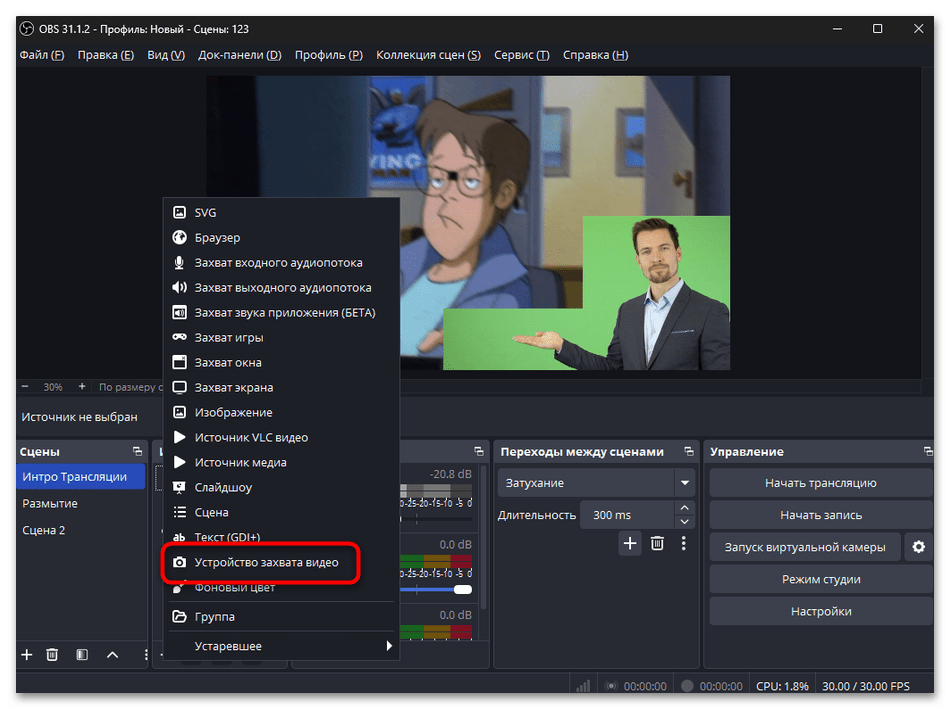Select Захват входного аудиопотока entry
The height and width of the screenshot is (709, 950).
pos(281,262)
